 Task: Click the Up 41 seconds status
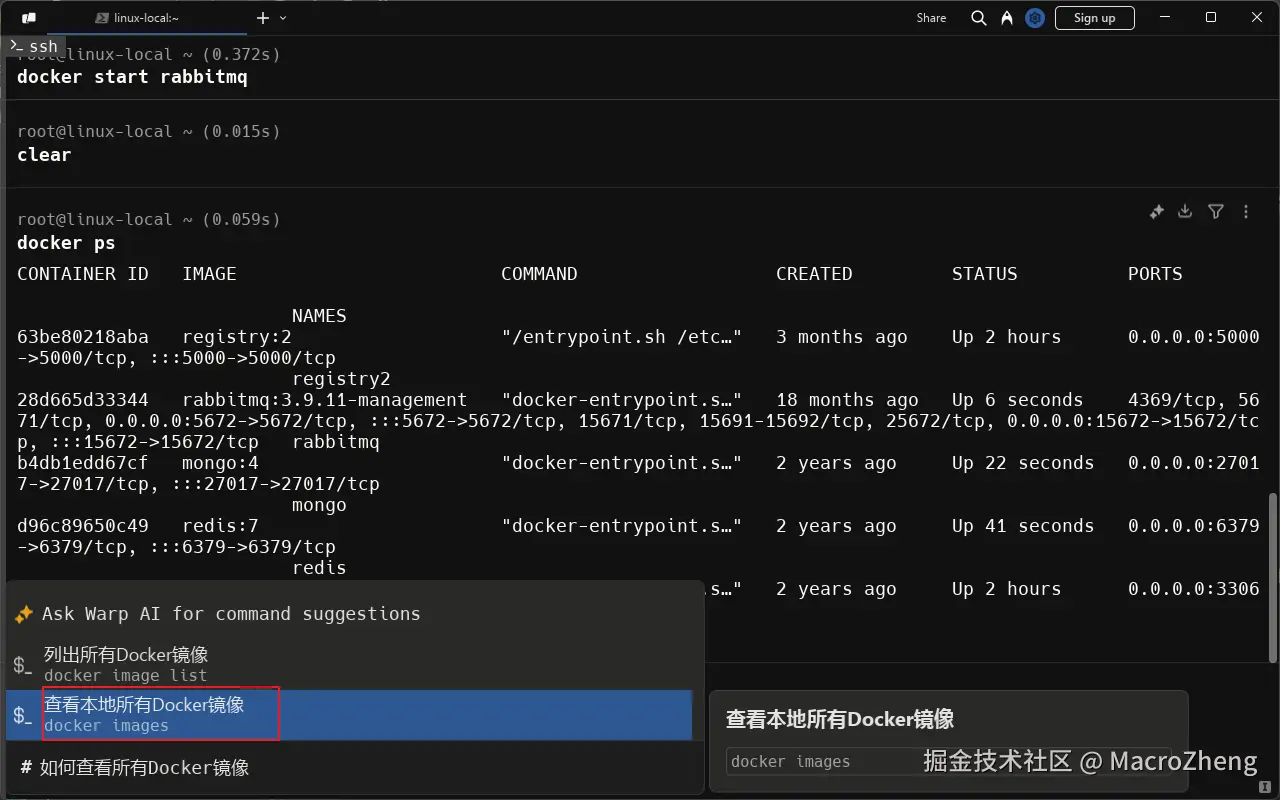click(1023, 526)
